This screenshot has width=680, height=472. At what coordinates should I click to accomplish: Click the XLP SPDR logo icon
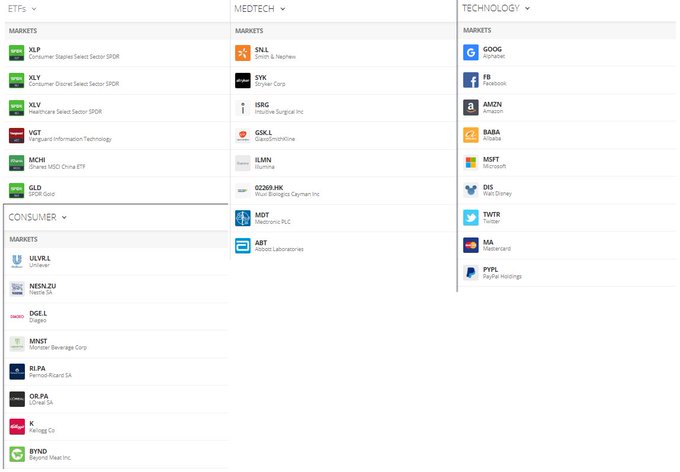click(x=17, y=53)
